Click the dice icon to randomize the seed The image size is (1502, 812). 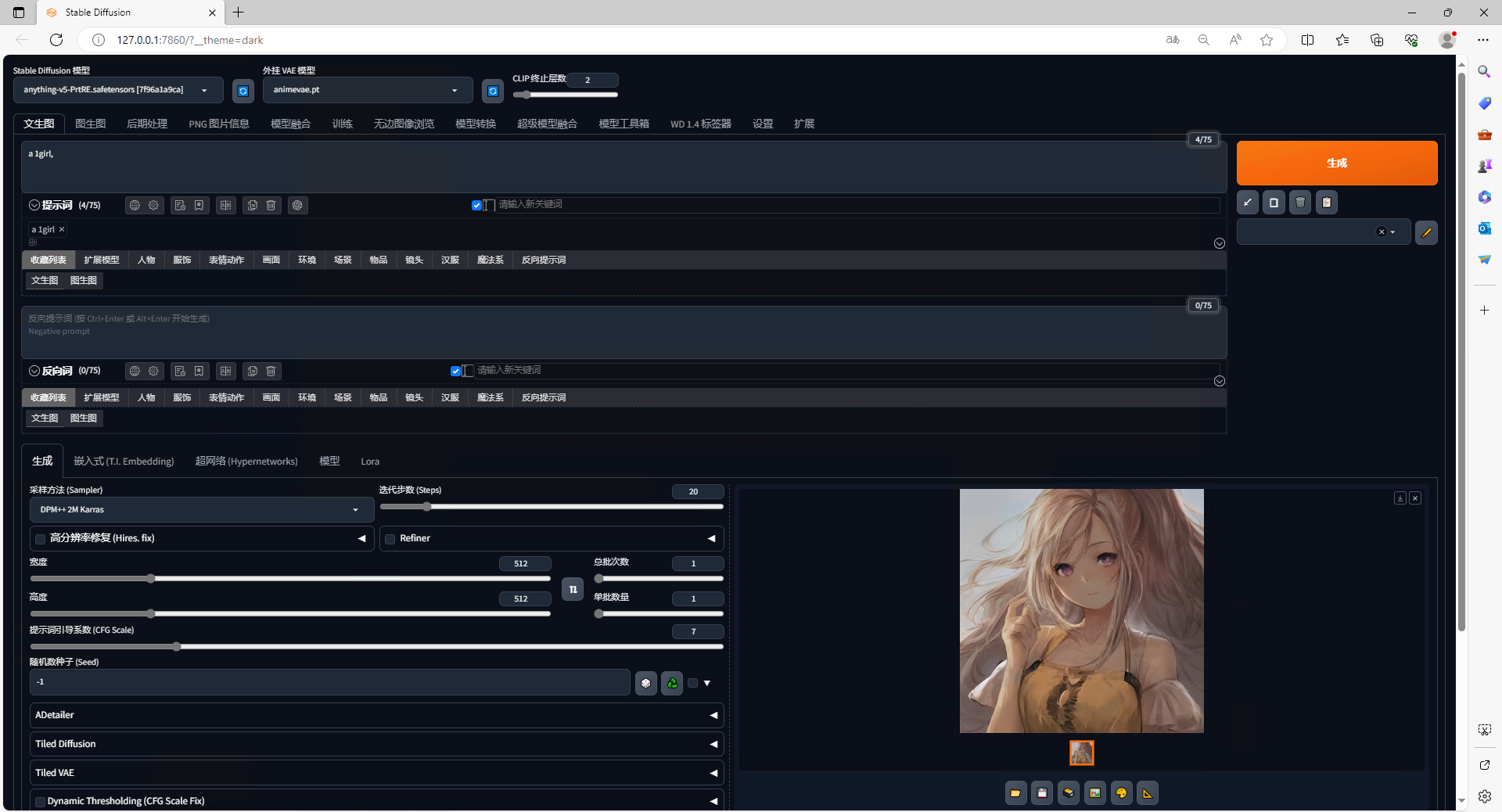pyautogui.click(x=645, y=683)
